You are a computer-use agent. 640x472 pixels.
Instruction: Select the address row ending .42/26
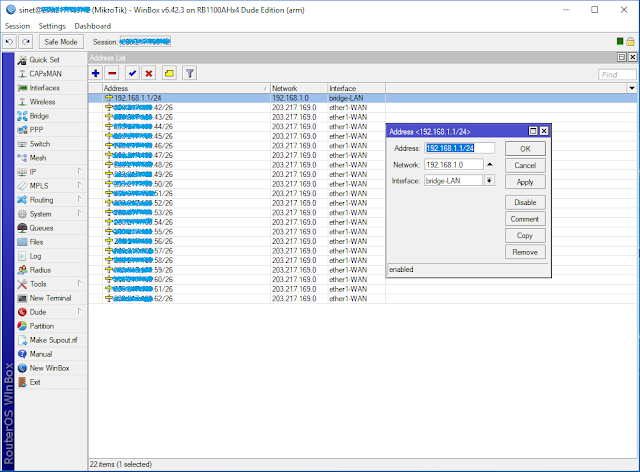tap(362, 107)
